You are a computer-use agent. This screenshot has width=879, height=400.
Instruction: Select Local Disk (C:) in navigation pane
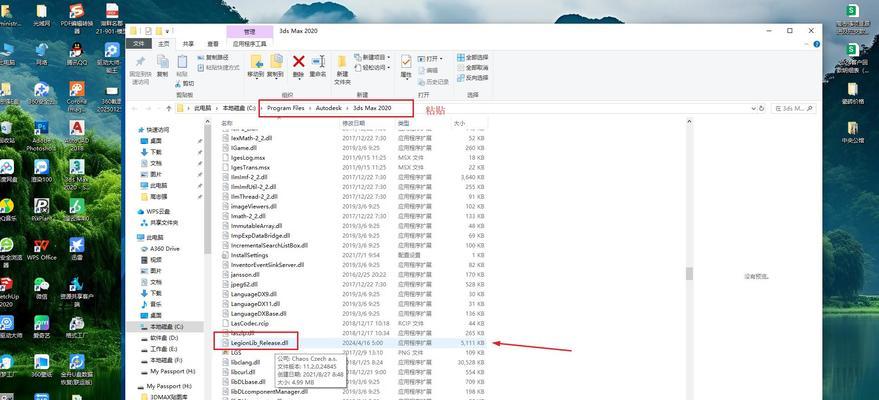tap(166, 326)
